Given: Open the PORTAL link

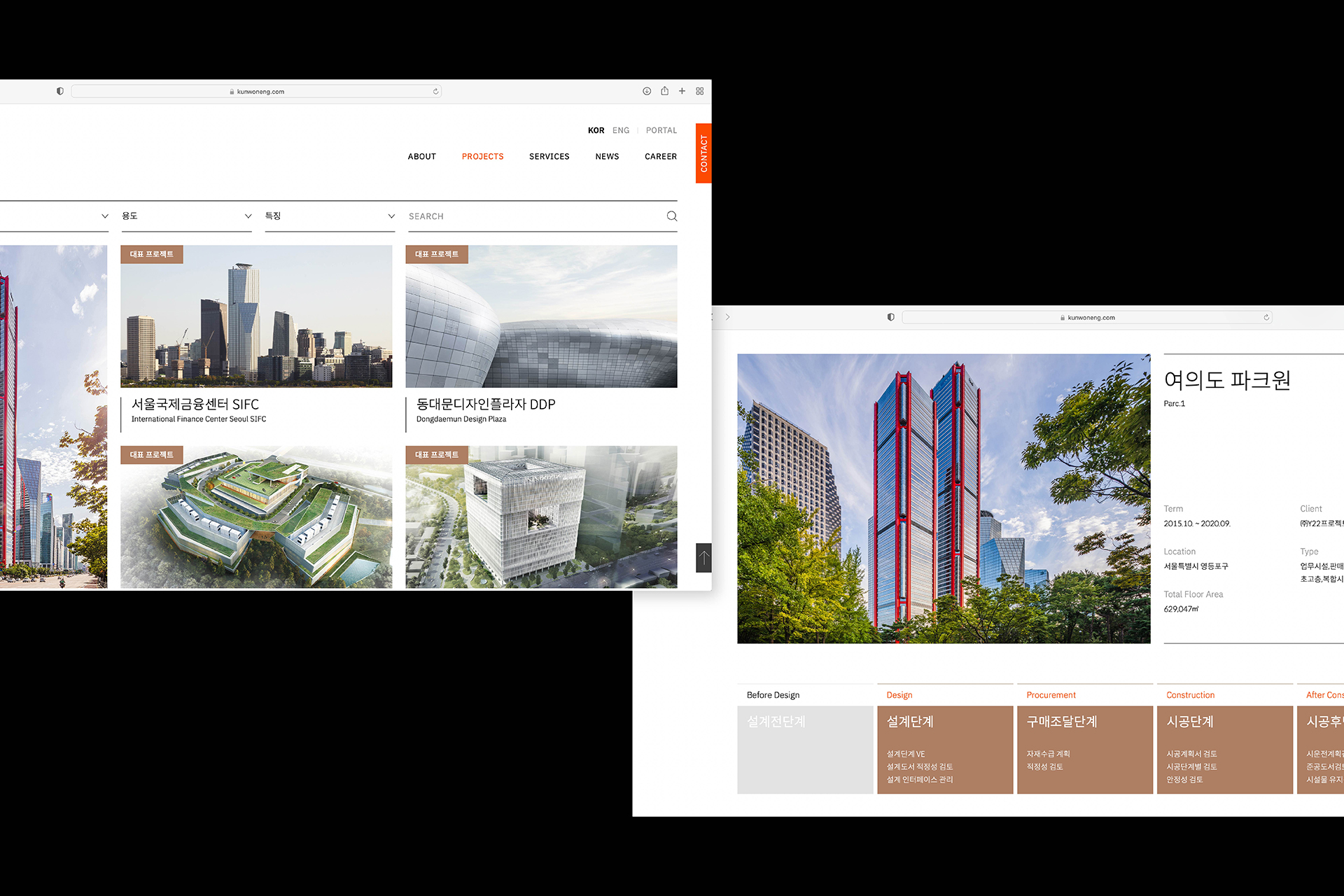Looking at the screenshot, I should point(661,130).
